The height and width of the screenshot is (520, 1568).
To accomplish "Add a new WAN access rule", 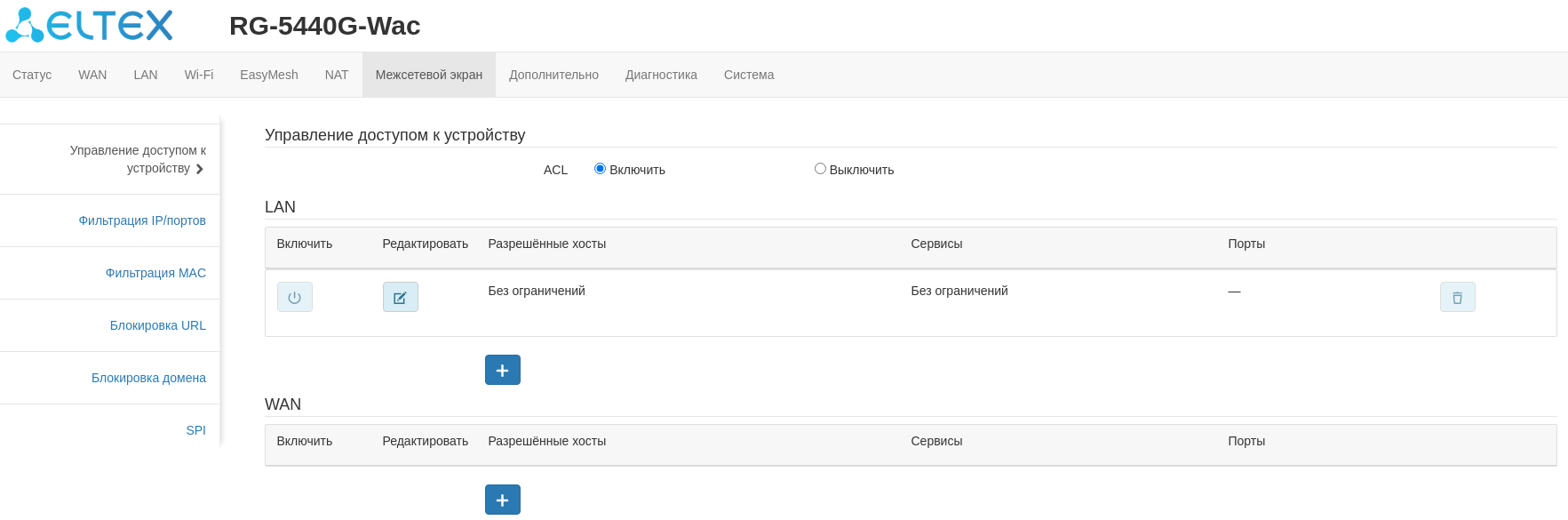I will pos(502,500).
